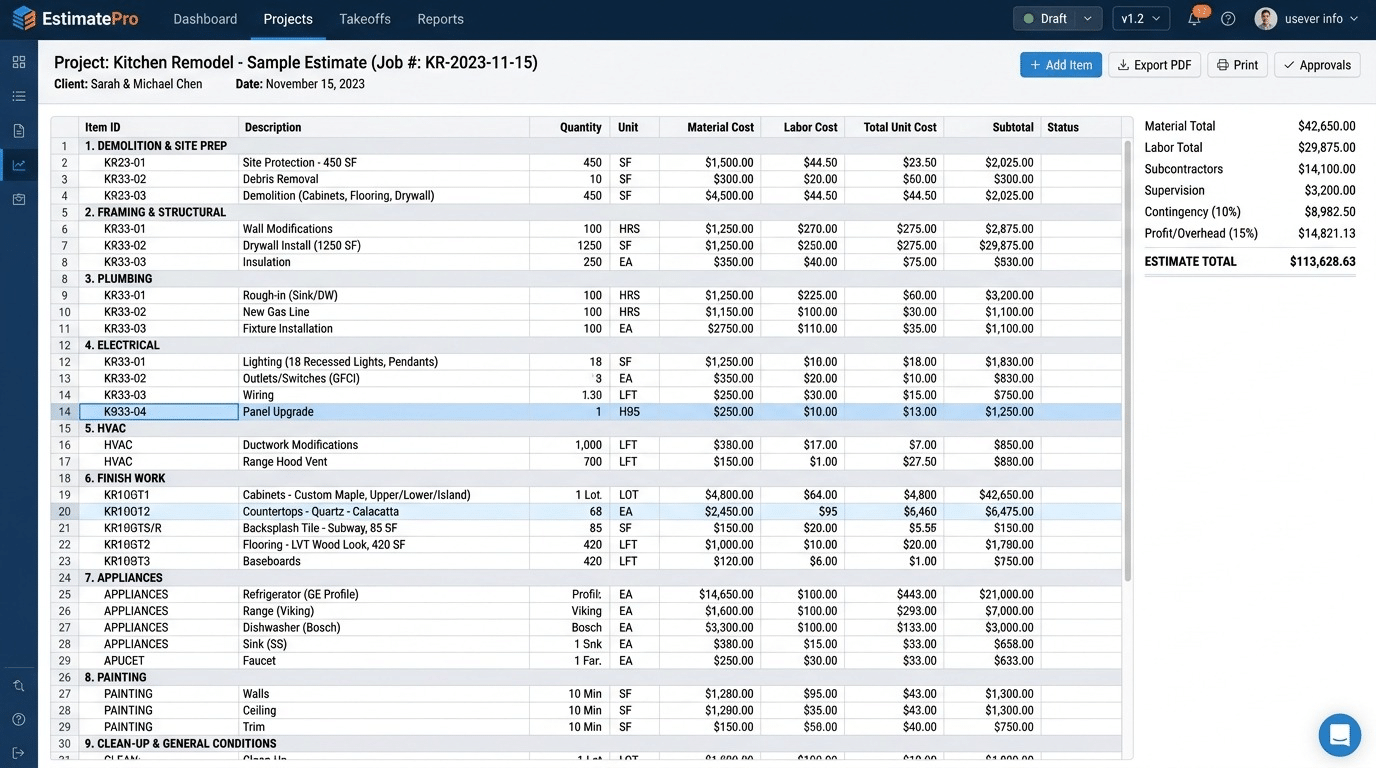Select the chart icon in the sidebar
The width and height of the screenshot is (1376, 768).
point(19,165)
